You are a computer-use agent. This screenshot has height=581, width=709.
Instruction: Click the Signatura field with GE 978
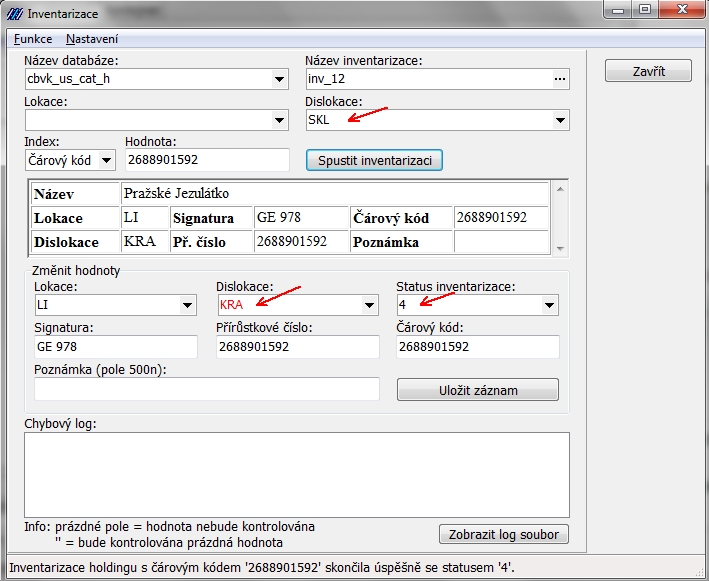click(x=115, y=346)
